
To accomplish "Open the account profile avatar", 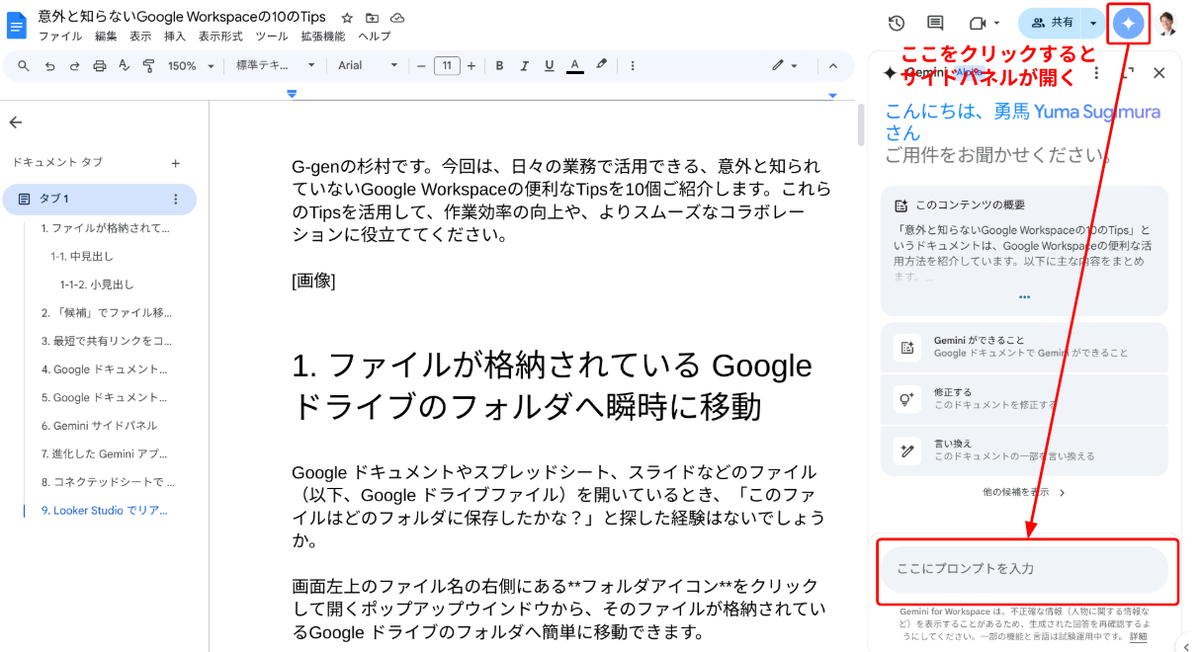I will pos(1166,23).
